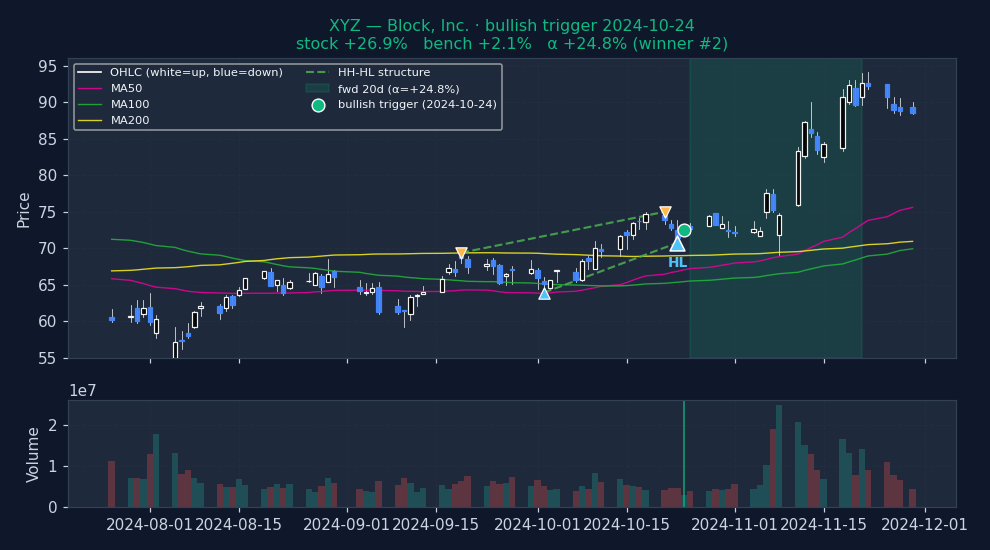This screenshot has height=550, width=990.
Task: Click the green bullish trigger circle on the chart
Action: pyautogui.click(x=684, y=230)
